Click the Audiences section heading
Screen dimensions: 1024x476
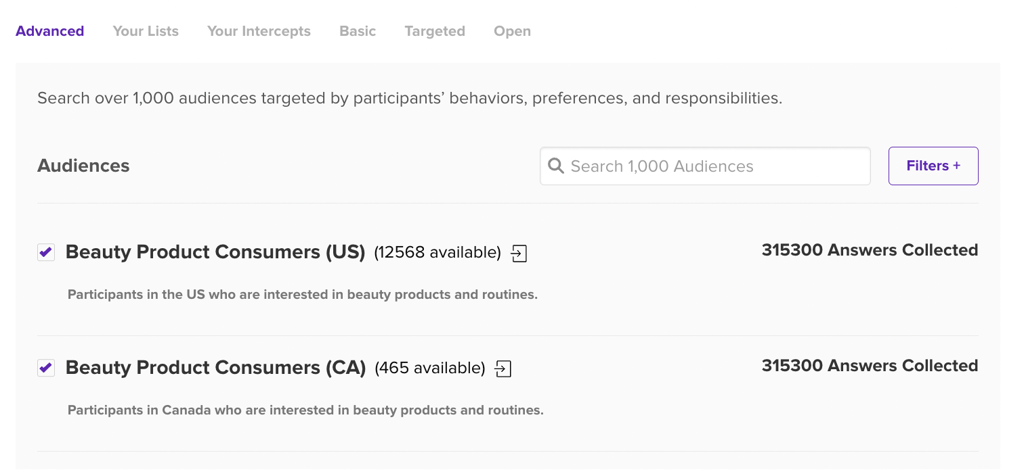pos(83,166)
